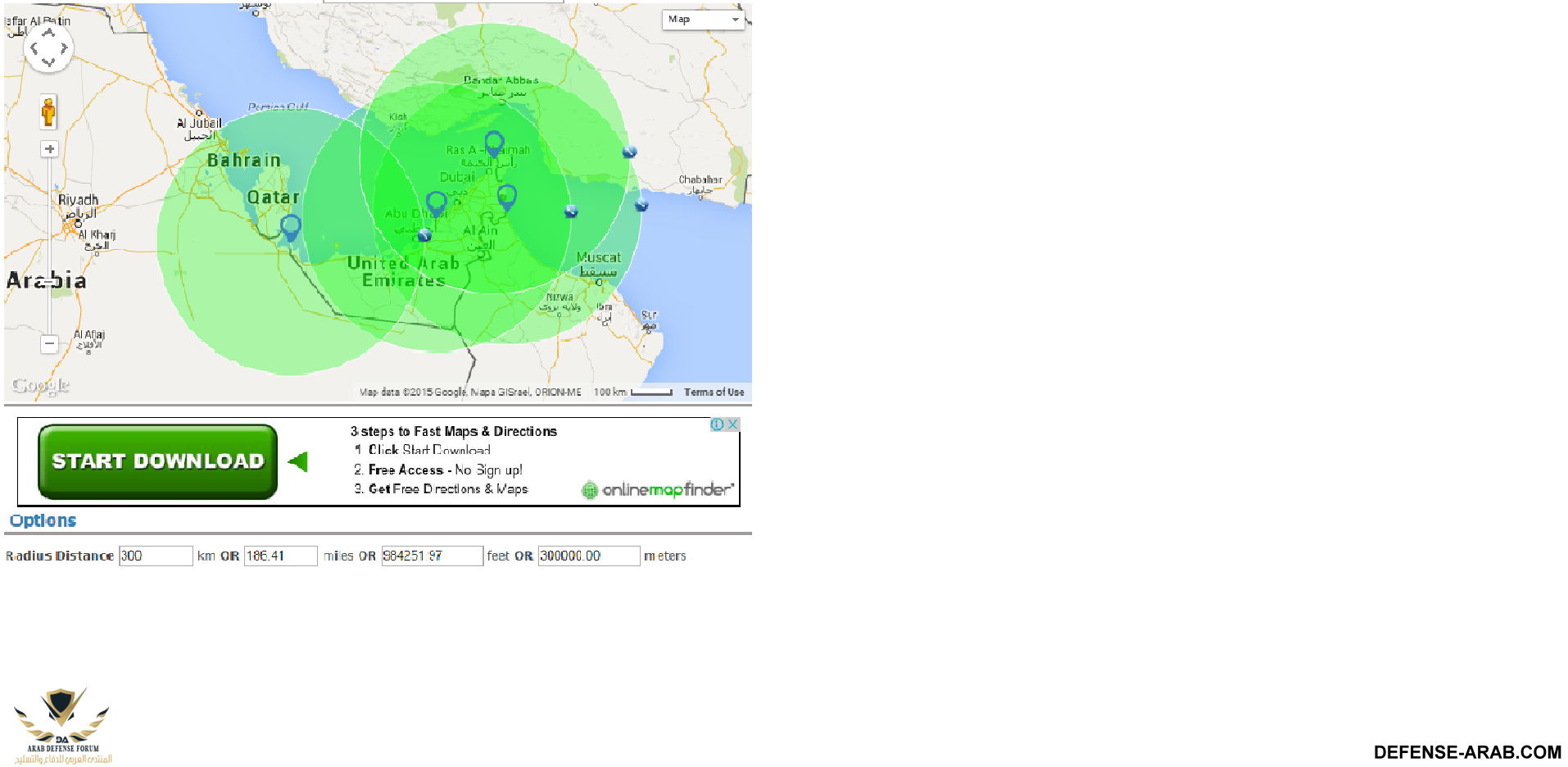Image resolution: width=1568 pixels, height=767 pixels.
Task: Pan the map up with the arrow
Action: pos(48,33)
